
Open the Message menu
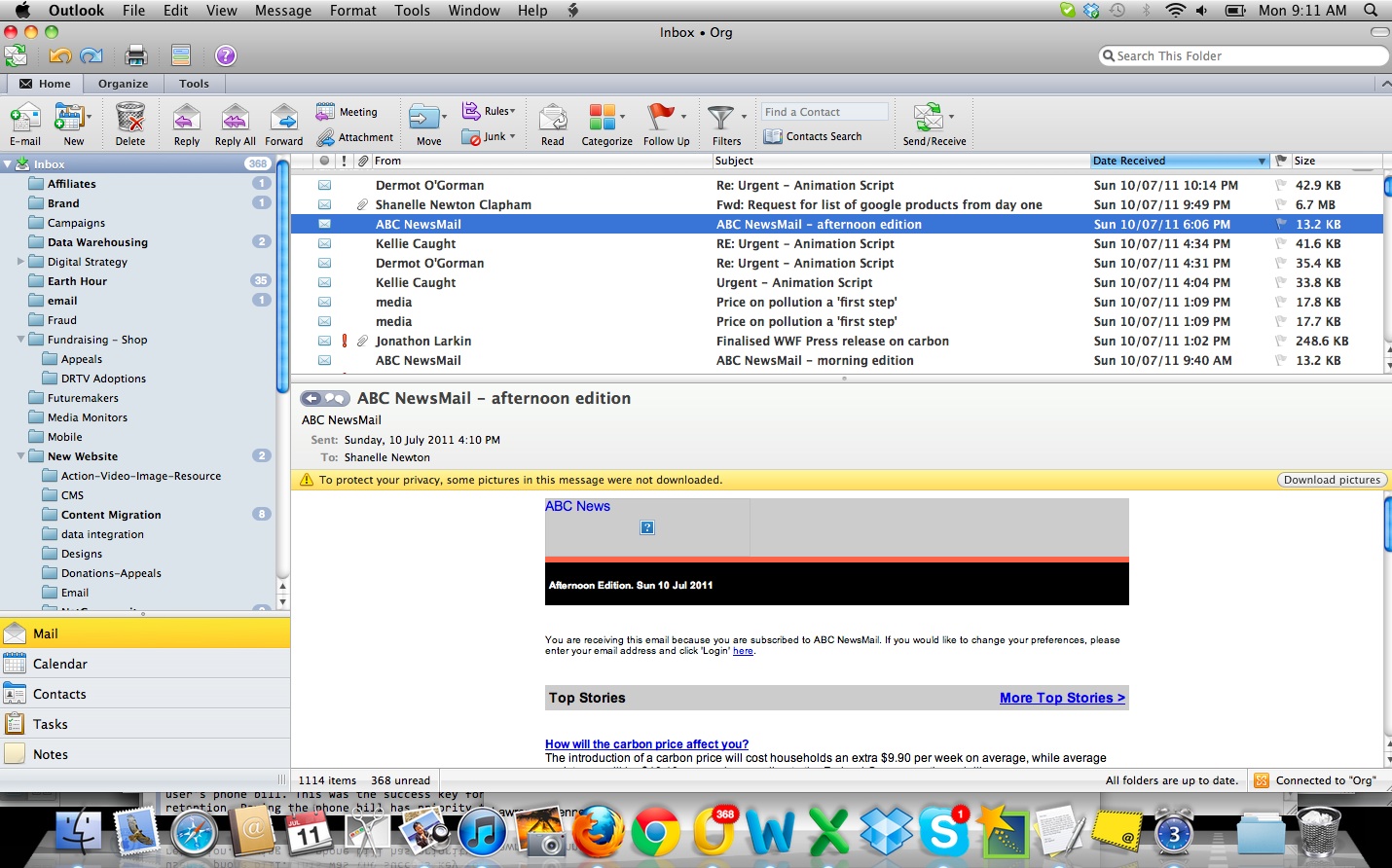283,10
